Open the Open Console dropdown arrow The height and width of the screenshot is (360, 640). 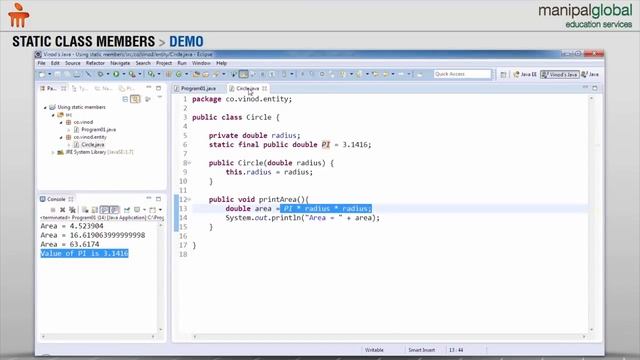pos(160,210)
